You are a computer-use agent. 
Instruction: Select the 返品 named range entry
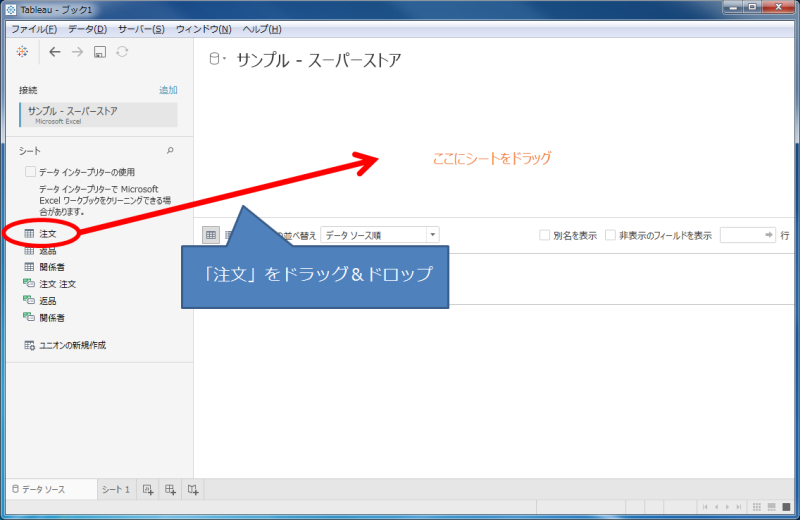click(40, 301)
